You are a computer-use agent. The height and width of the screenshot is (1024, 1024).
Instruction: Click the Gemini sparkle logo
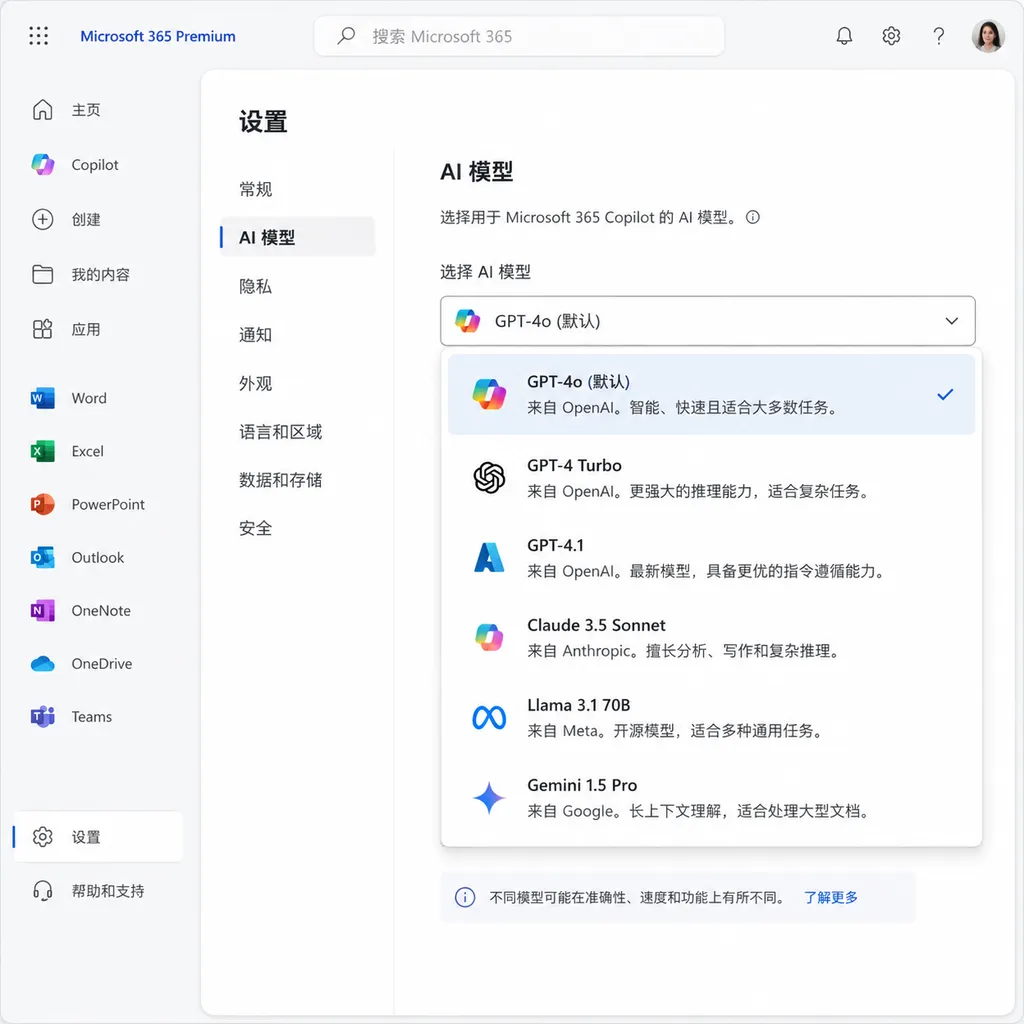click(x=489, y=797)
